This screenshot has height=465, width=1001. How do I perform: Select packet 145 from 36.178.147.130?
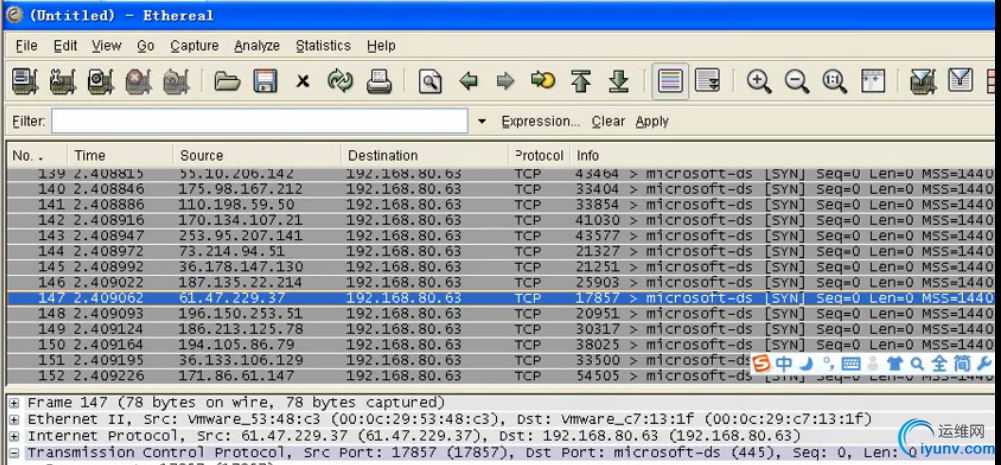(x=500, y=266)
